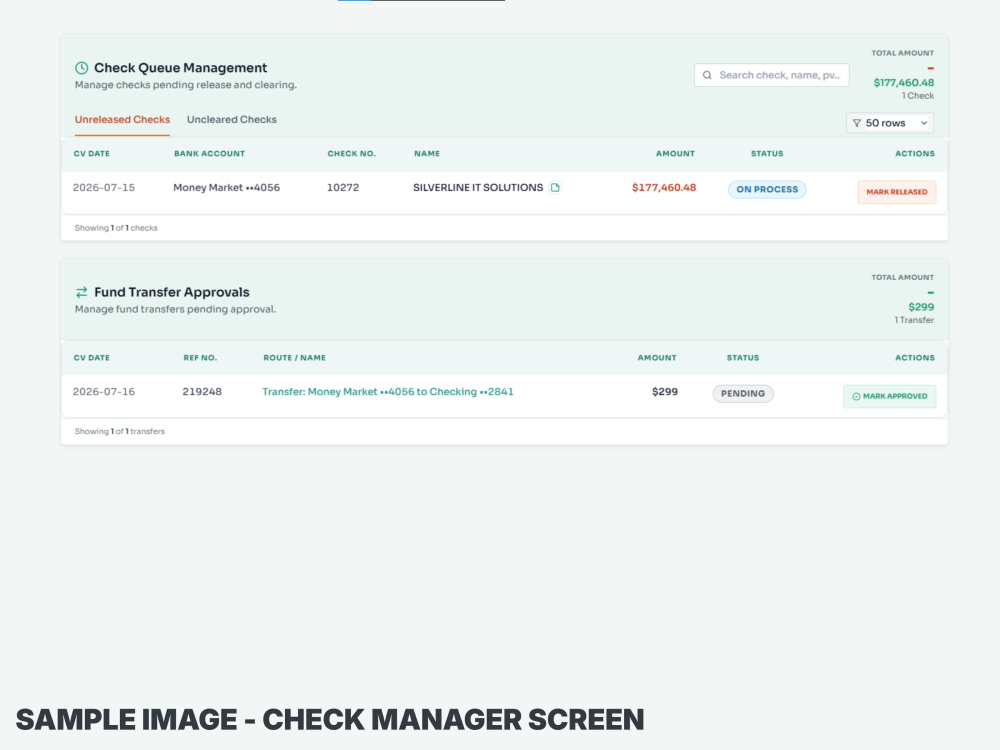Click the red $177,460.48 row amount
The width and height of the screenshot is (1000, 750).
coord(664,188)
